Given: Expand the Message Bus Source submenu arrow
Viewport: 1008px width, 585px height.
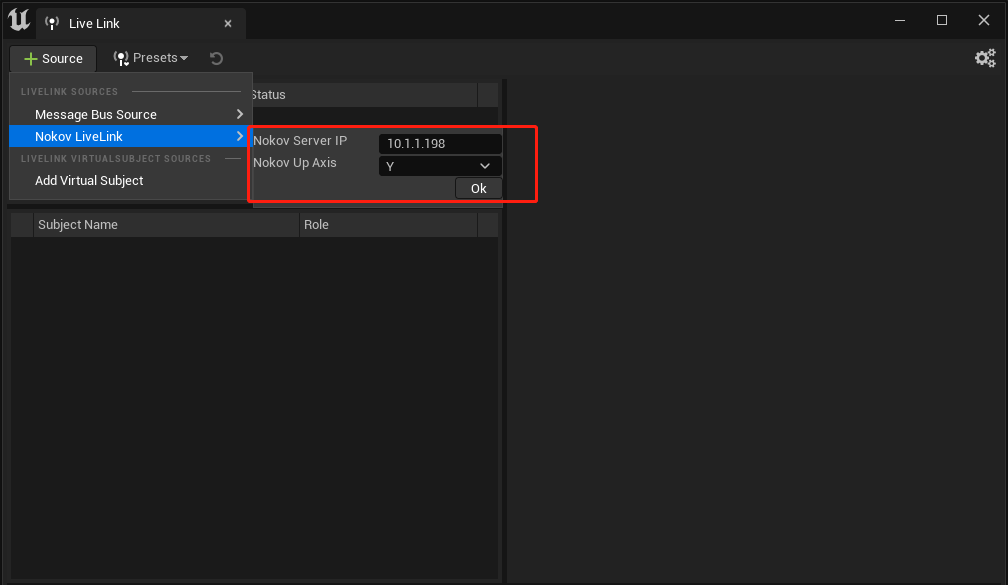Looking at the screenshot, I should [240, 114].
